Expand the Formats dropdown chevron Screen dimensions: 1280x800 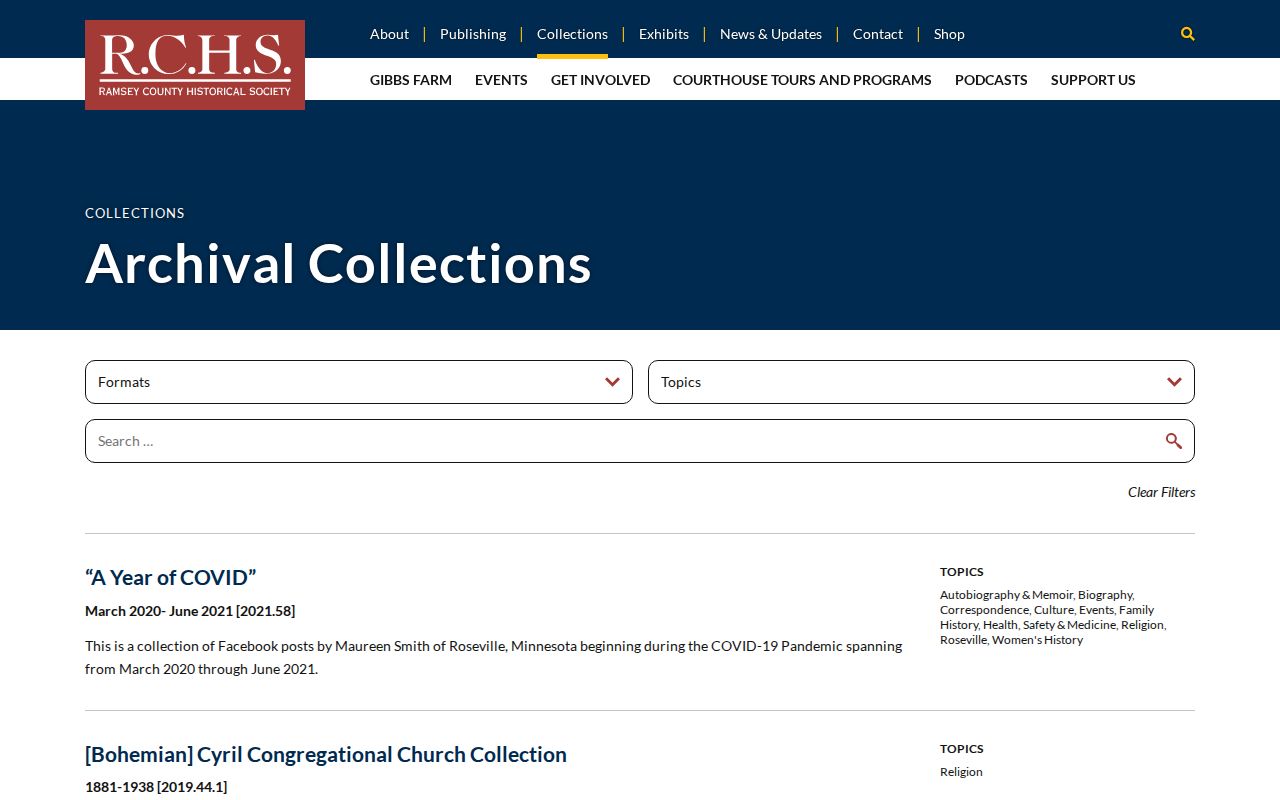point(612,382)
